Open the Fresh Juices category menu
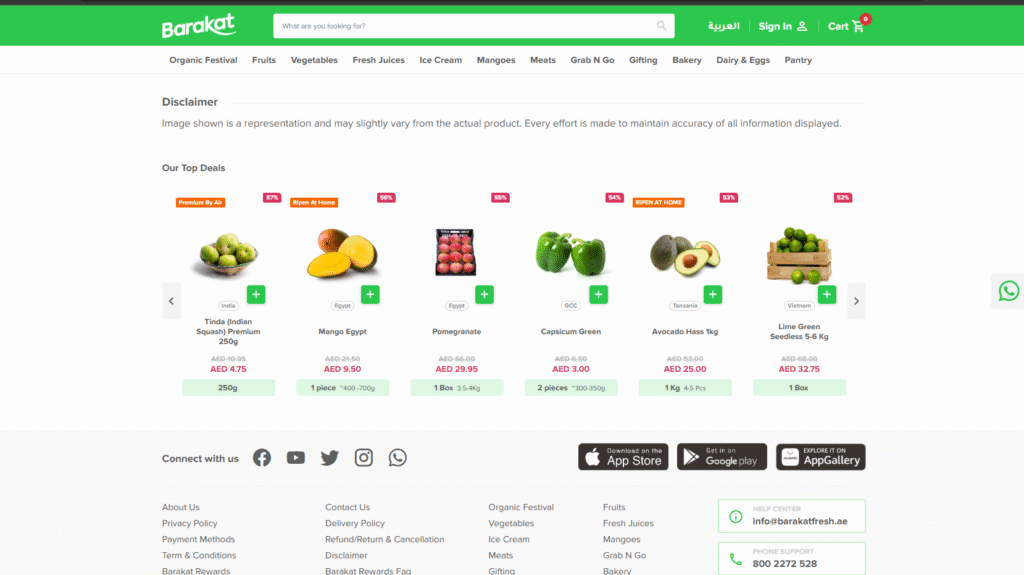The width and height of the screenshot is (1024, 575). (x=378, y=60)
